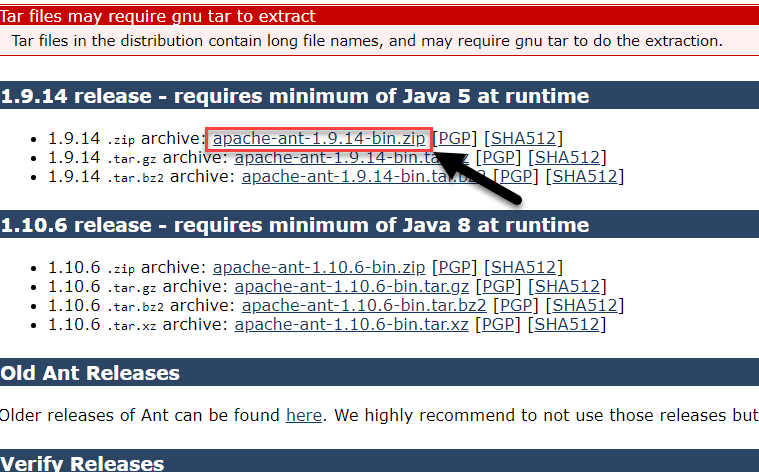The height and width of the screenshot is (472, 759).
Task: Open PGP signature for 1.10.6 tar.bz2
Action: tap(518, 305)
